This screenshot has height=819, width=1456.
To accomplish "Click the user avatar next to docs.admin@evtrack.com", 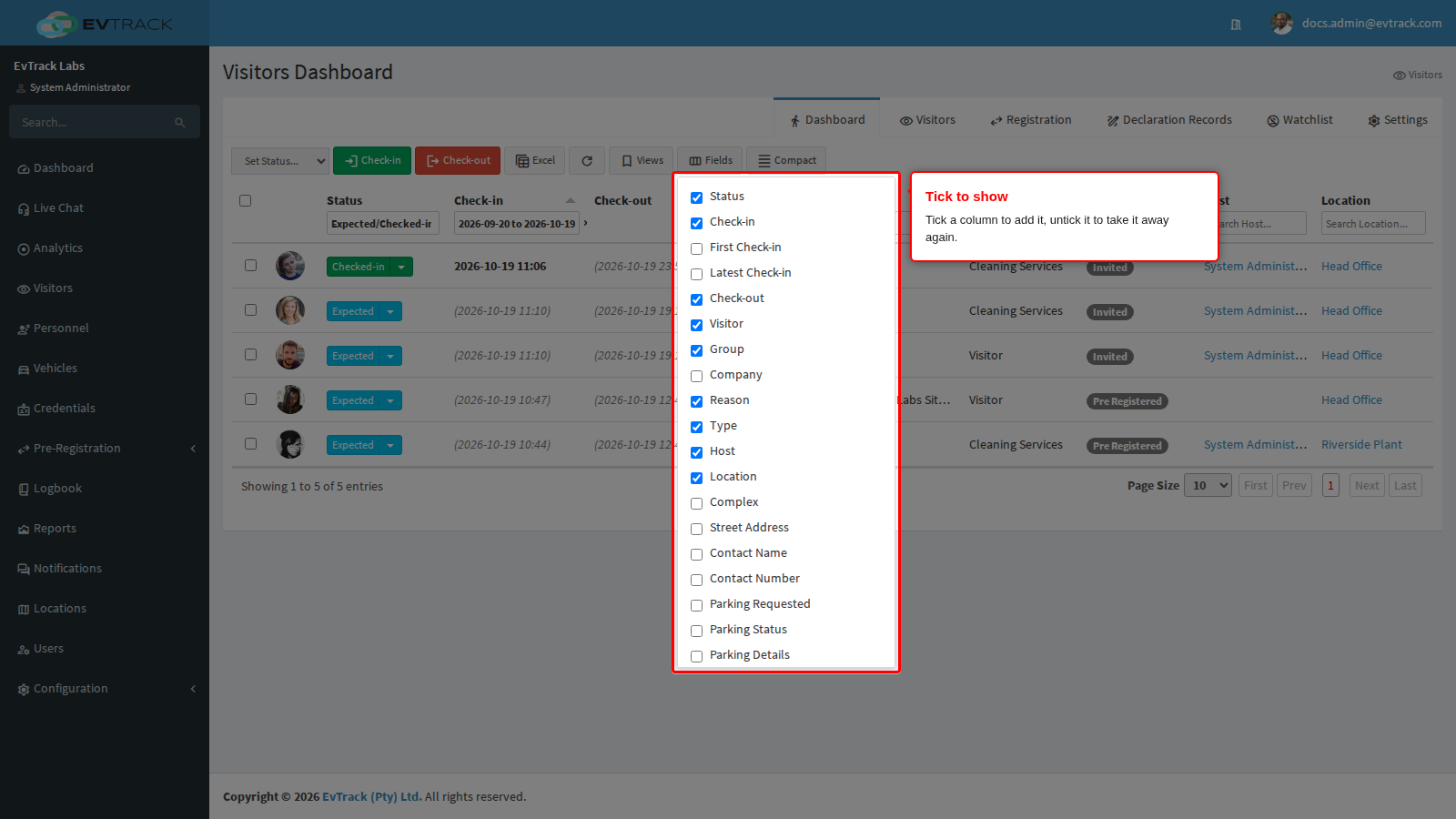I will (1281, 24).
